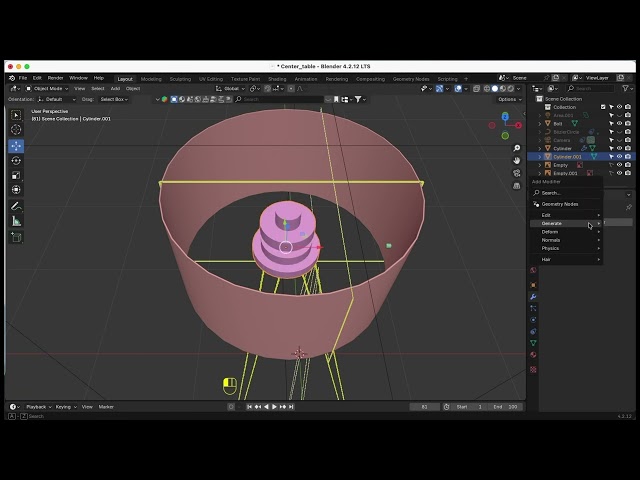Image resolution: width=640 pixels, height=480 pixels.
Task: Click the Z axis on navigation gizmo
Action: (x=505, y=117)
